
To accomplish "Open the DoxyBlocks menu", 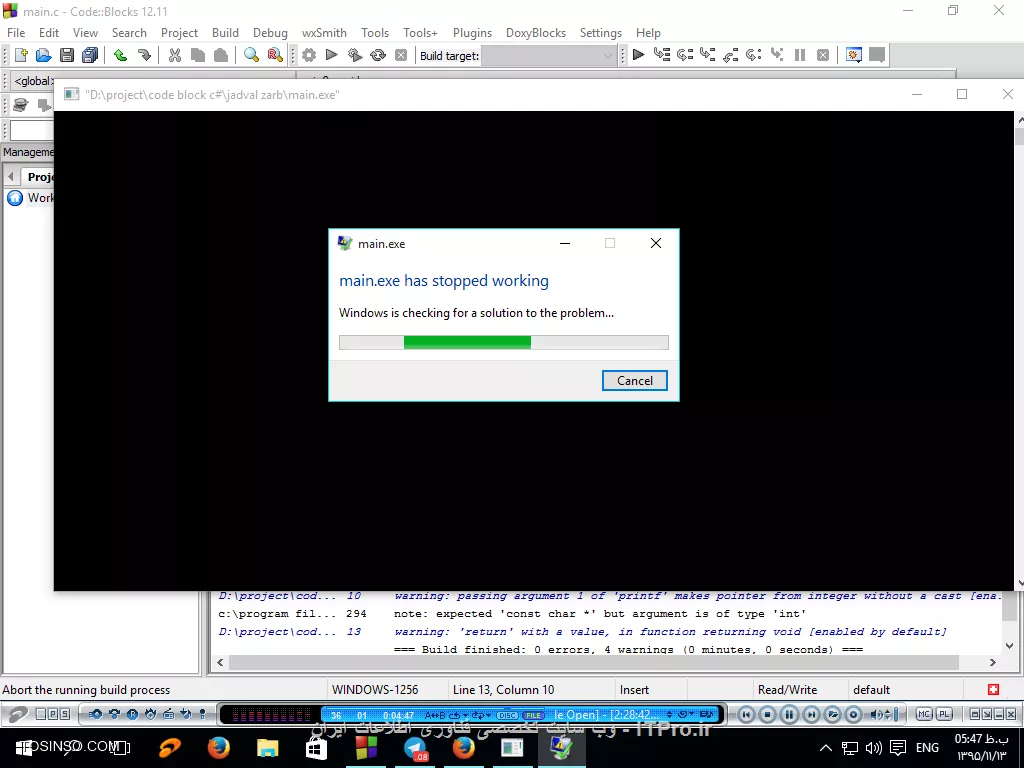I will coord(536,33).
